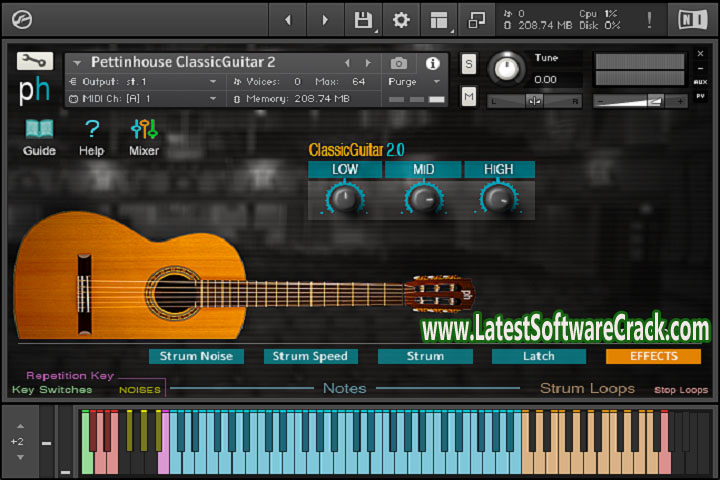Select the Strum Speed tab
The width and height of the screenshot is (720, 480).
[x=310, y=356]
